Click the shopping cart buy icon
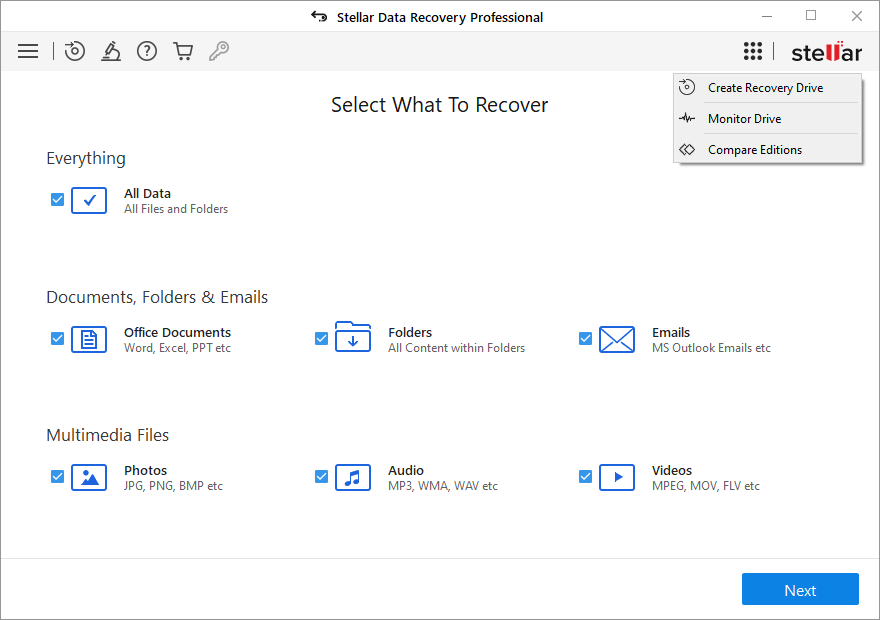 183,51
